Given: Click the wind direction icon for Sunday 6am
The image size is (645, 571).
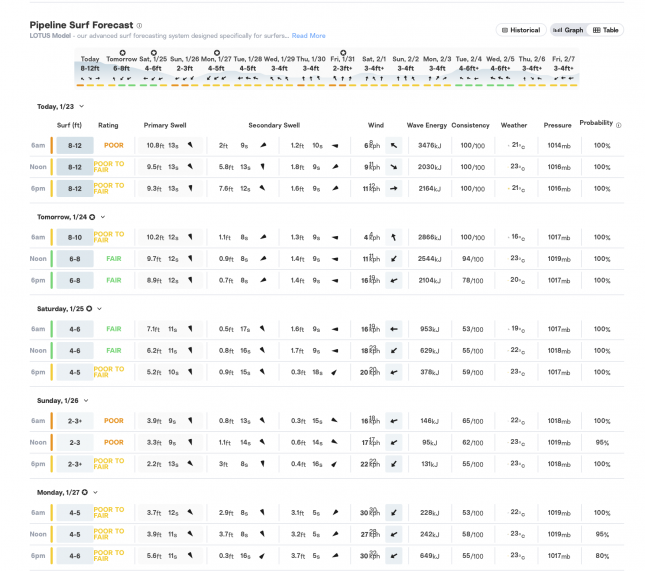Looking at the screenshot, I should (x=394, y=420).
